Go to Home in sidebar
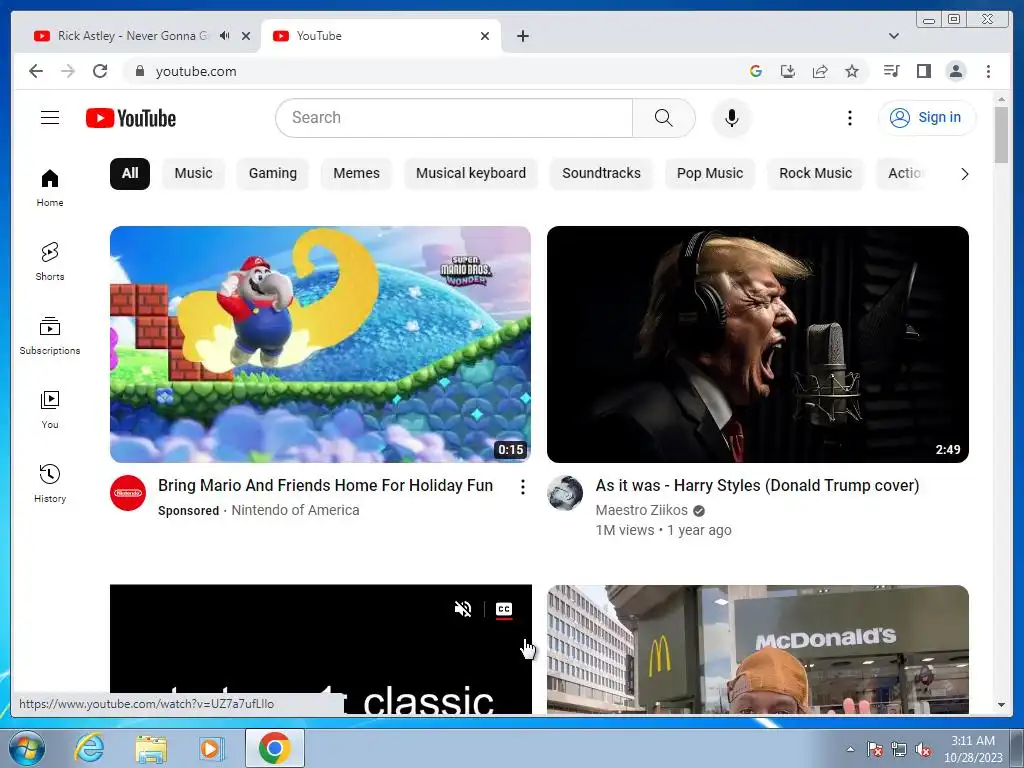This screenshot has height=768, width=1024. [50, 189]
